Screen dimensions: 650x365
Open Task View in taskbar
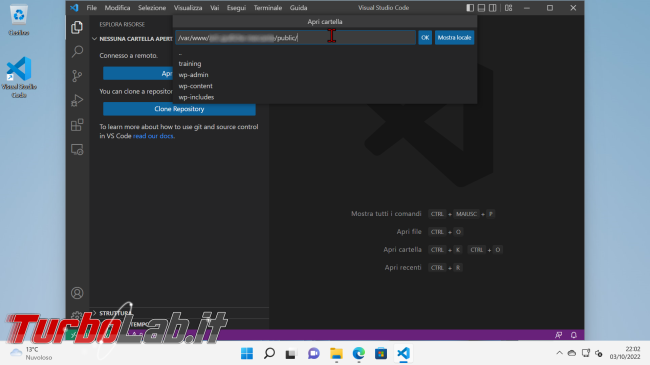(291, 353)
